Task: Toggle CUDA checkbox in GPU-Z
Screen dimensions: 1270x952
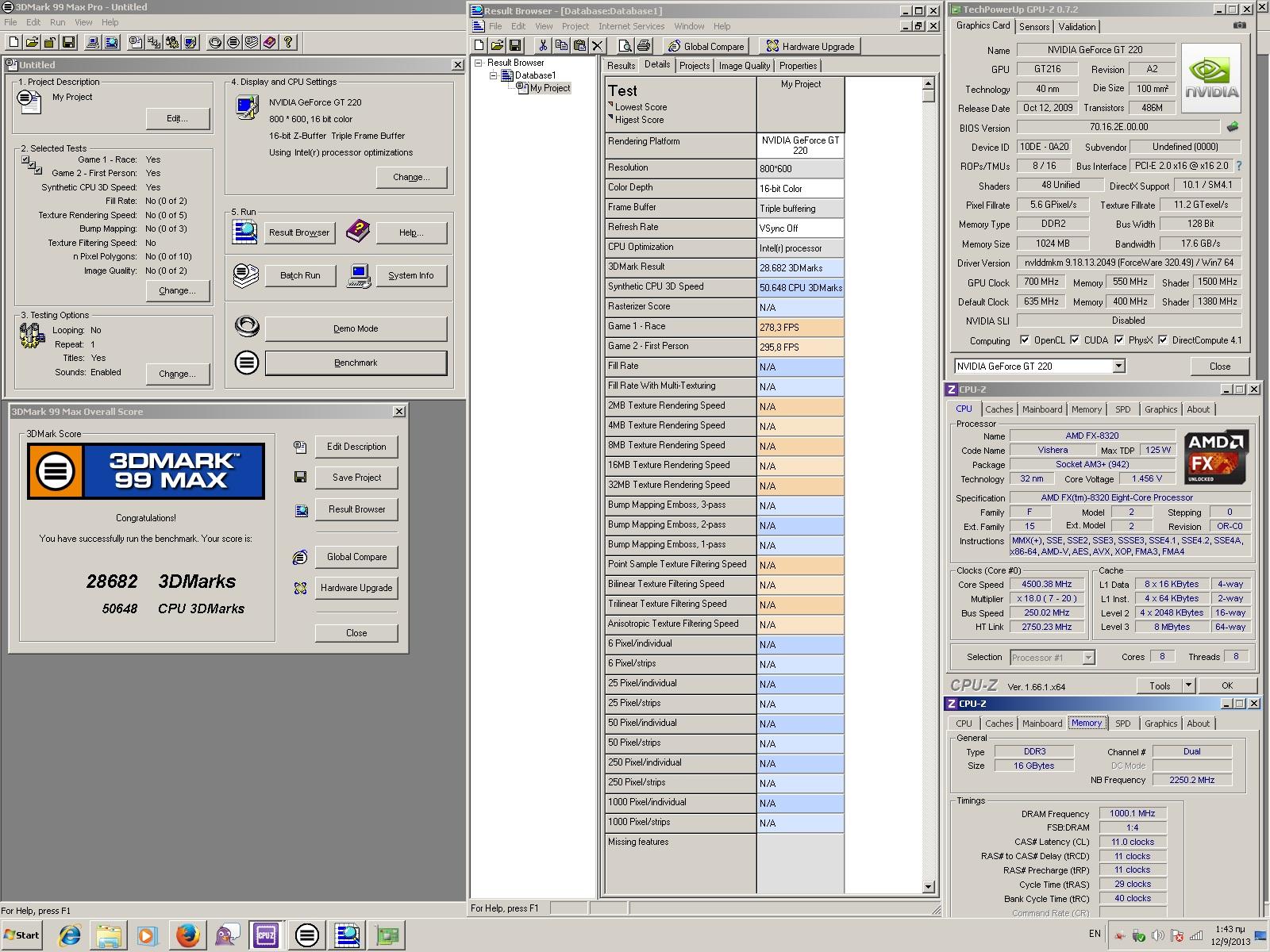Action: 1075,340
